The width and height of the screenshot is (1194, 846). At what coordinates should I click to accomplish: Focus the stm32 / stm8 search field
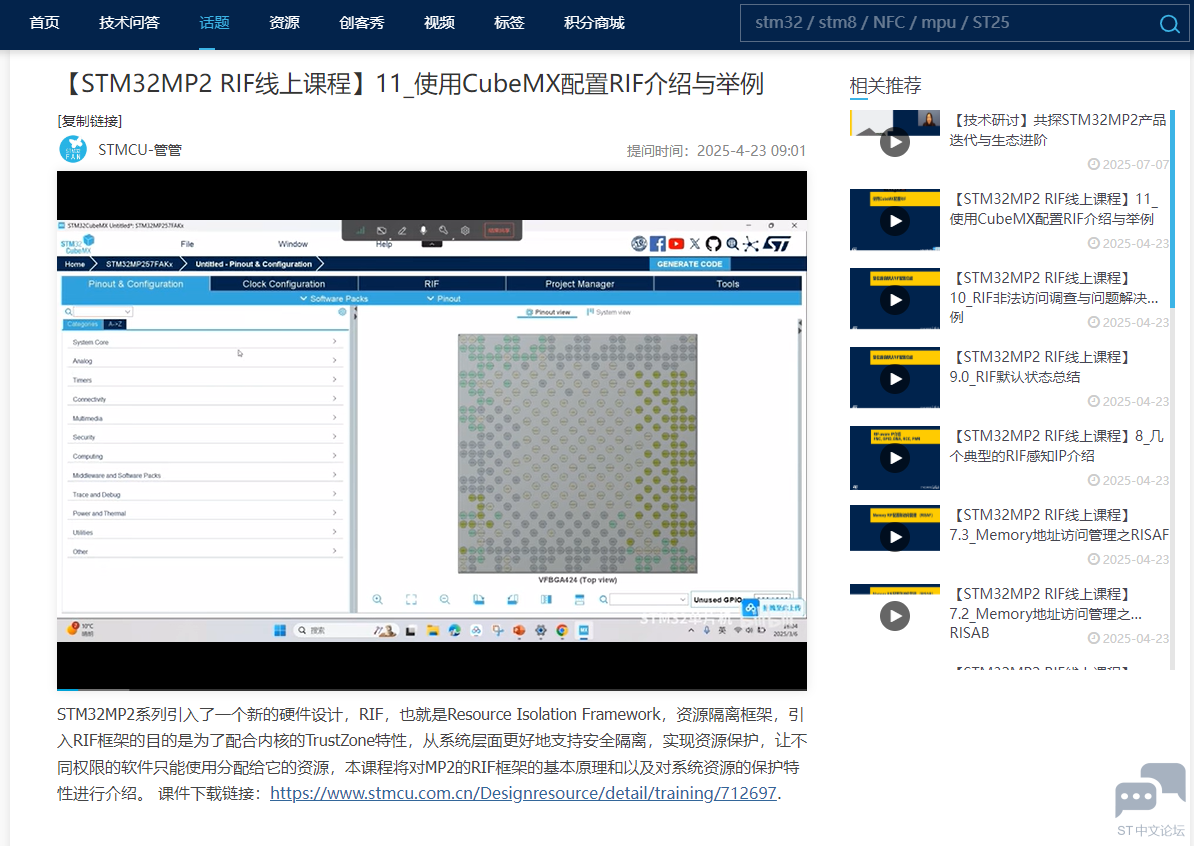tap(948, 23)
